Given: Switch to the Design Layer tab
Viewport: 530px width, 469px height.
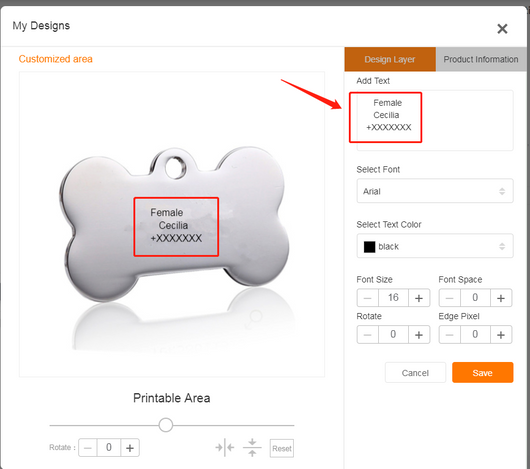Looking at the screenshot, I should [x=390, y=59].
